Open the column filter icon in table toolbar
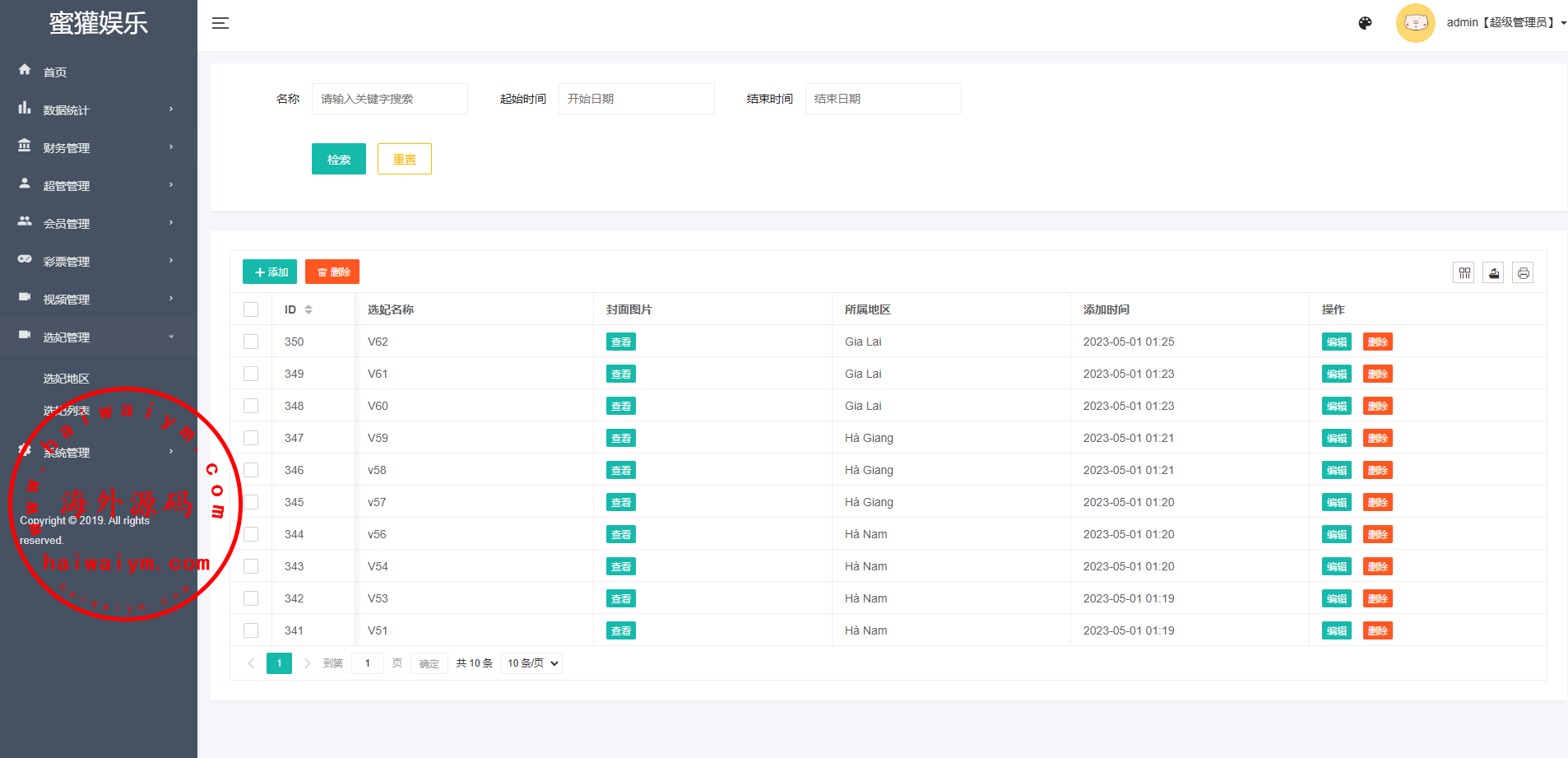The image size is (1568, 758). pos(1464,273)
